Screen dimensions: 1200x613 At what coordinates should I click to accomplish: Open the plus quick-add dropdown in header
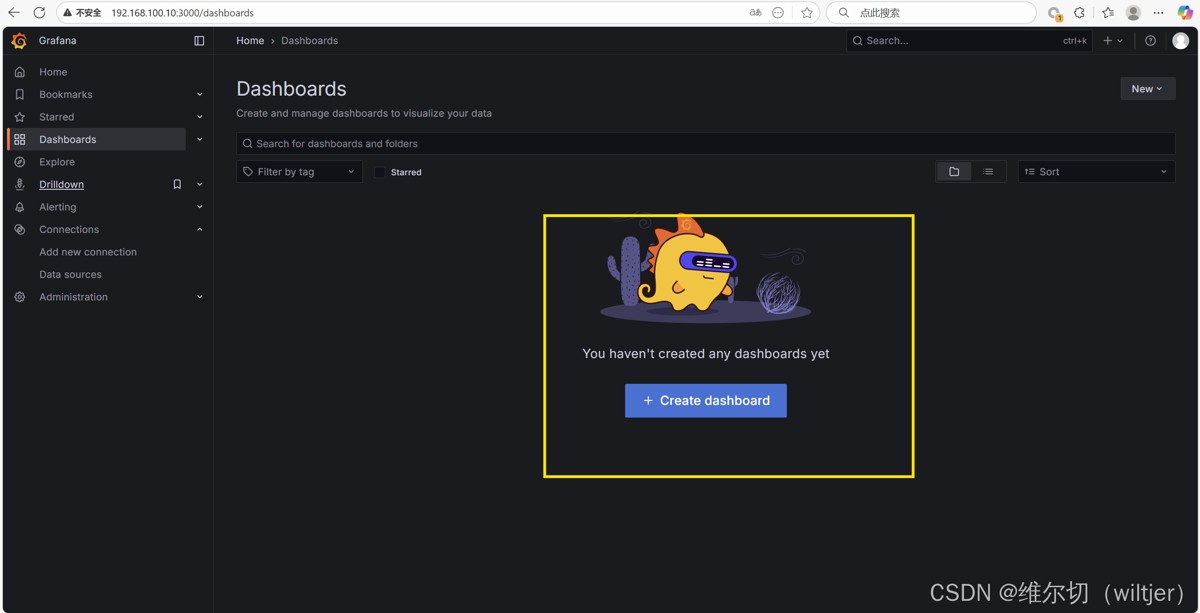(x=1113, y=41)
